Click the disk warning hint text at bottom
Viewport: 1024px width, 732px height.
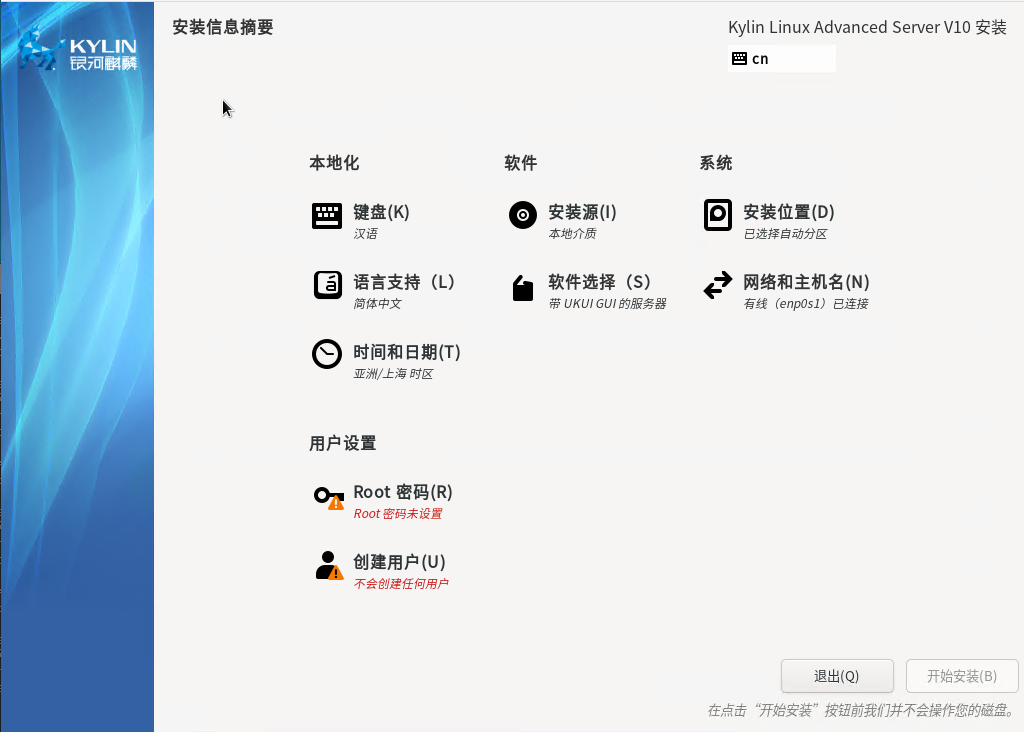(x=861, y=710)
